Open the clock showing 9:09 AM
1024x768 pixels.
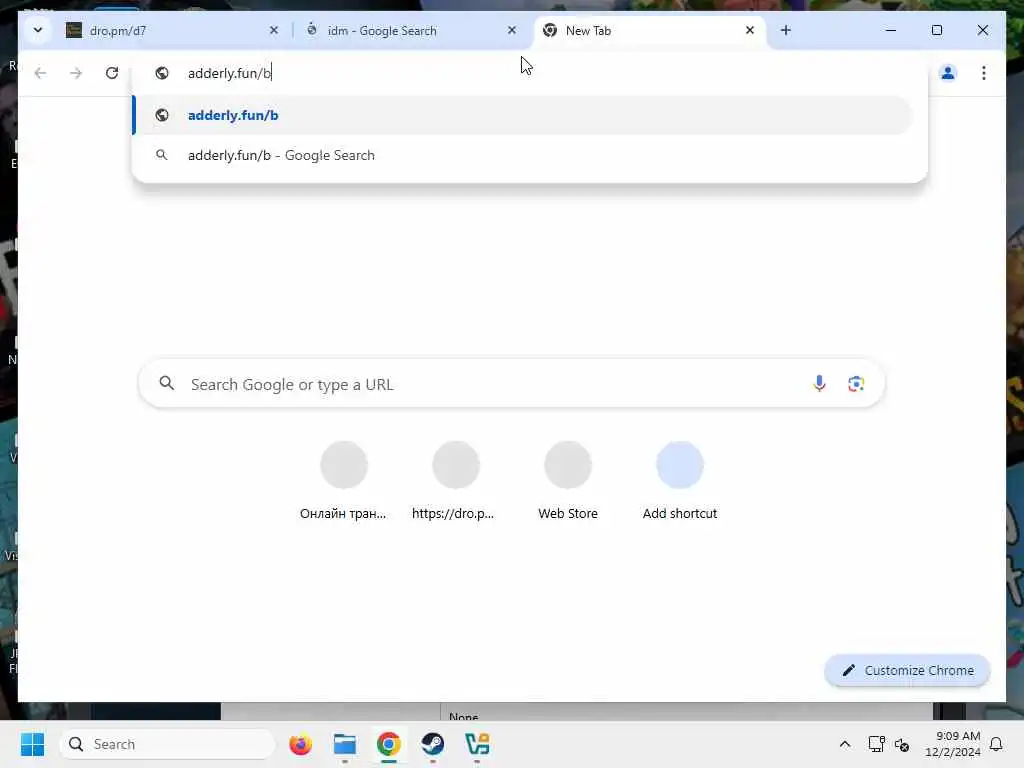point(953,744)
